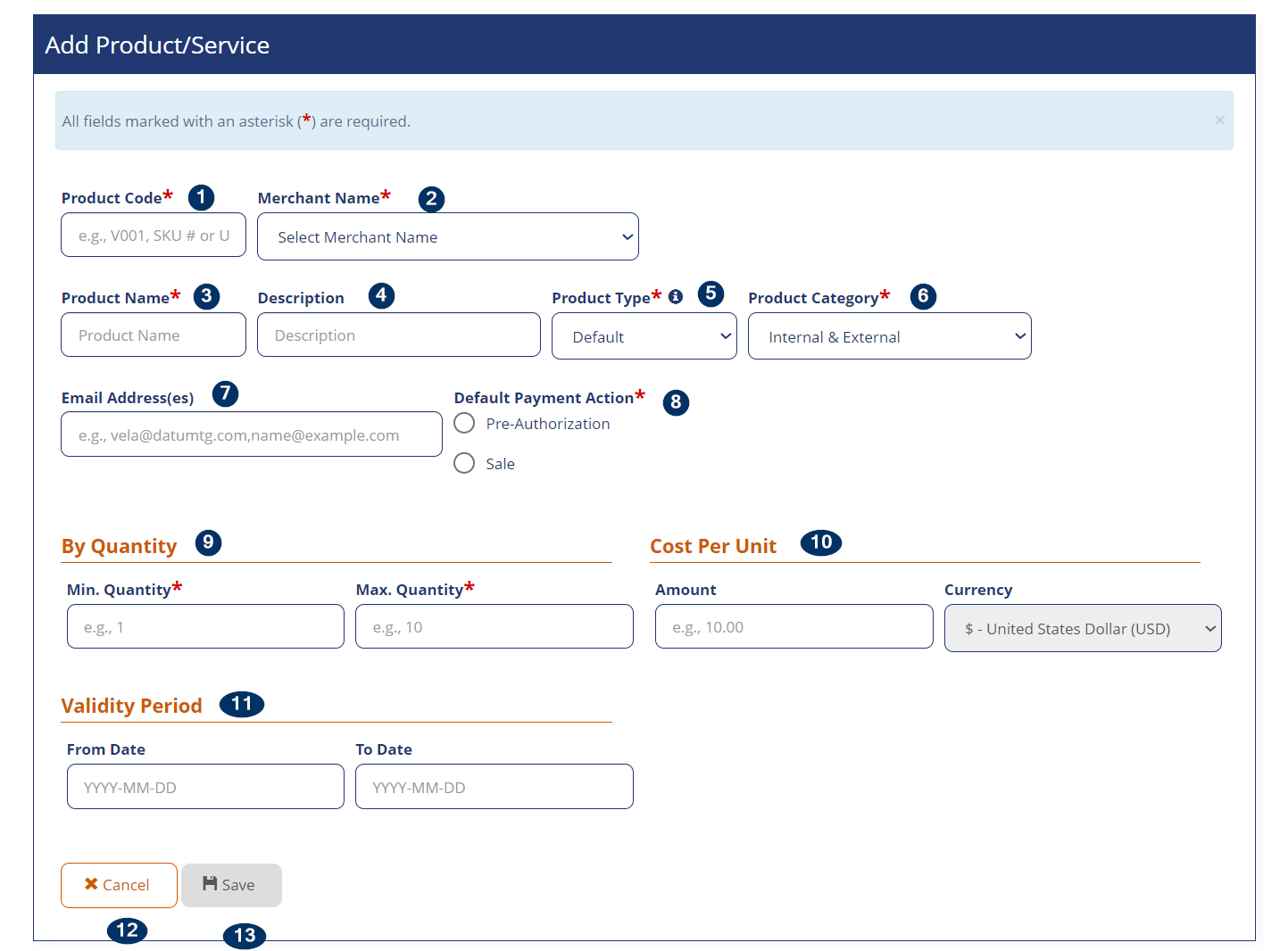This screenshot has width=1288, height=951.
Task: Click the Product Type info icon
Action: coord(676,297)
